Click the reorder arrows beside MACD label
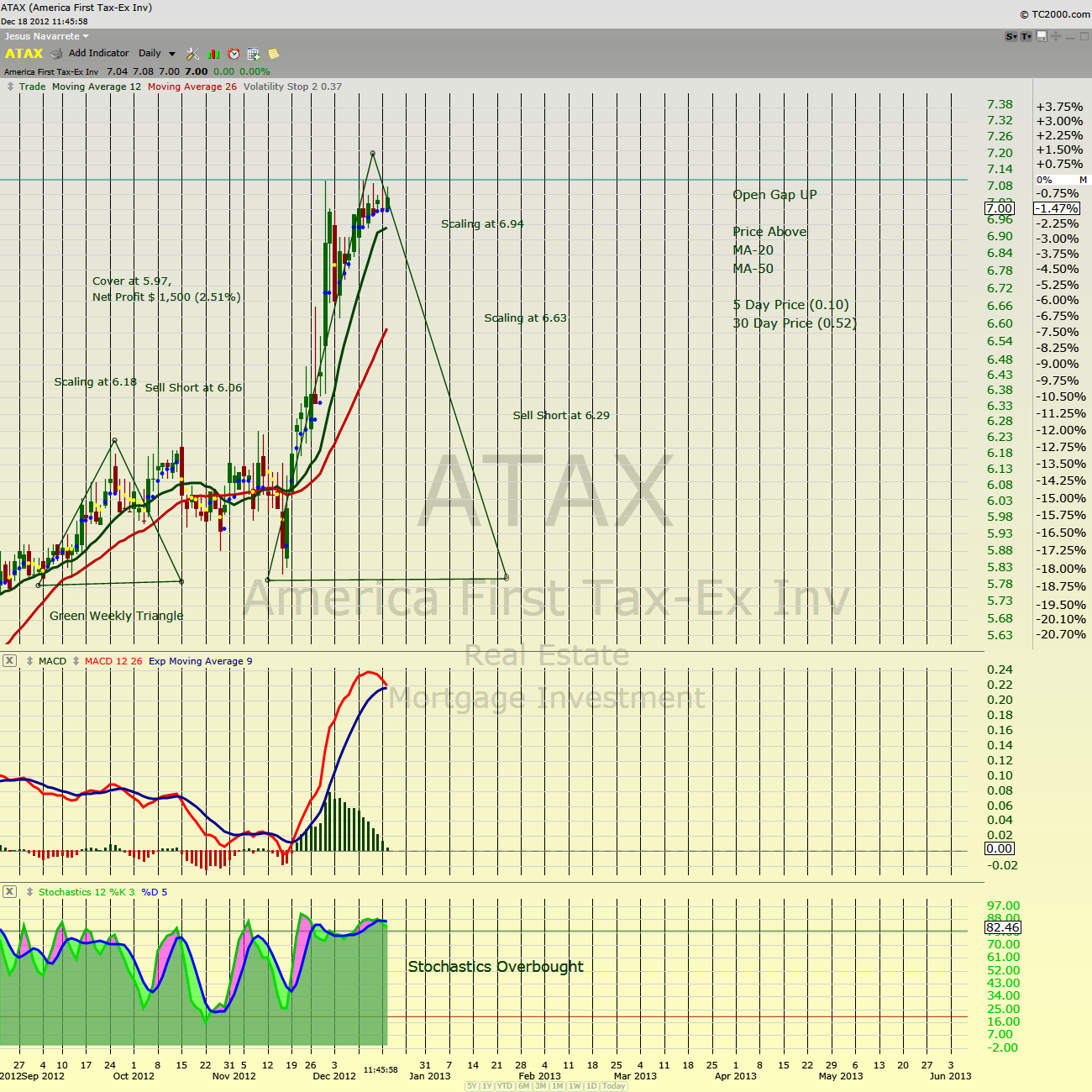This screenshot has width=1092, height=1092. coord(30,661)
